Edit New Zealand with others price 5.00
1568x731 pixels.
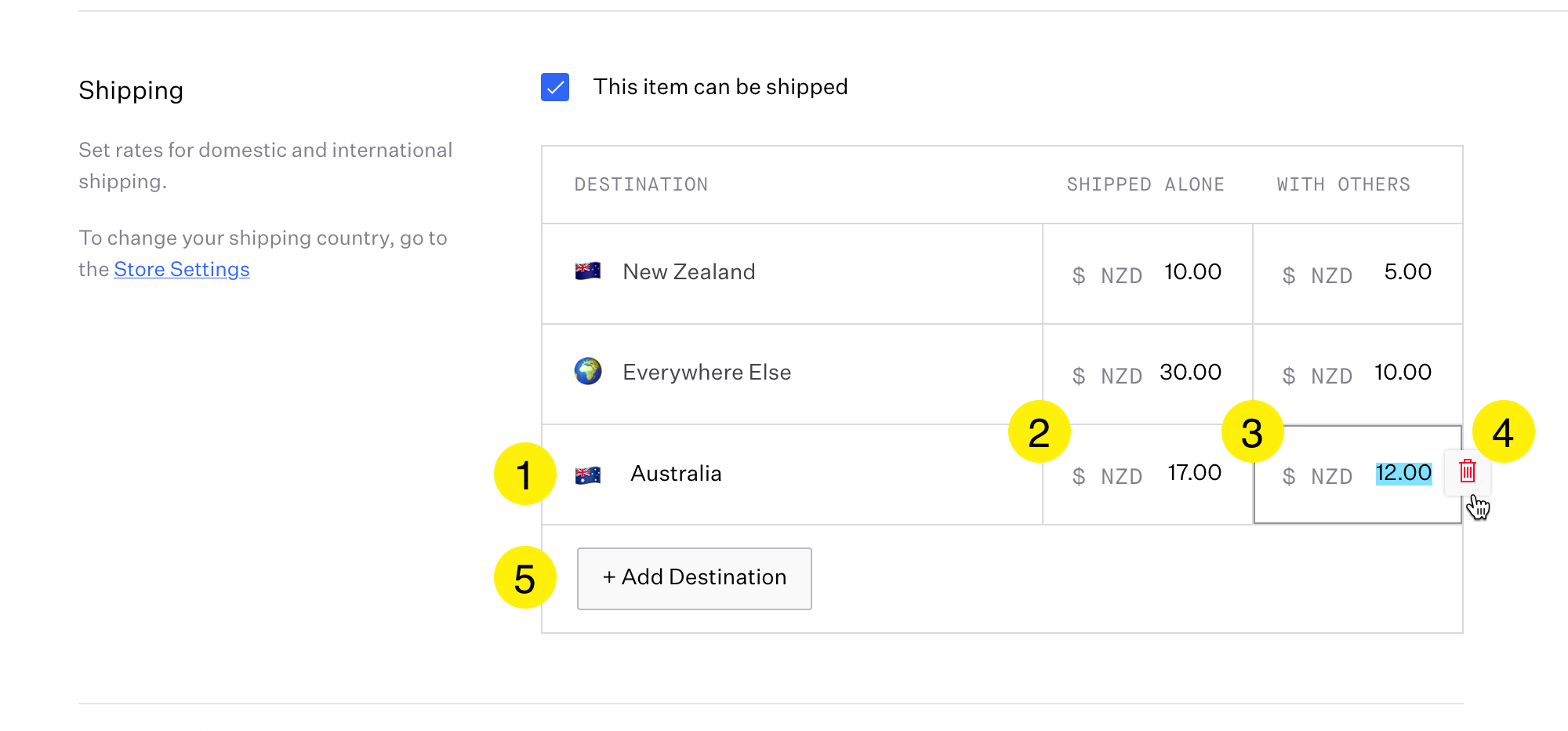point(1407,272)
